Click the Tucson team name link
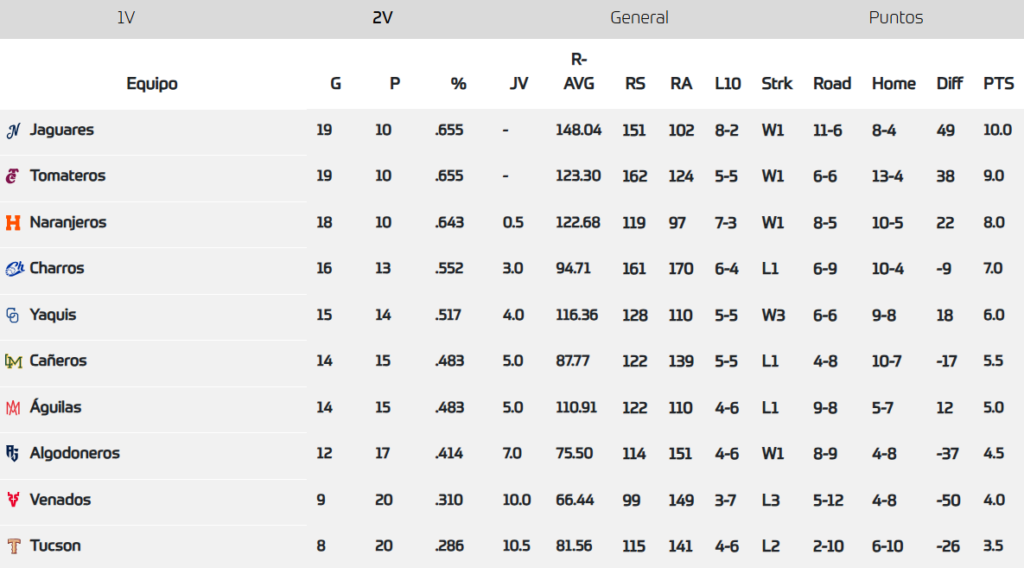Screen dimensions: 1024x568 55,546
